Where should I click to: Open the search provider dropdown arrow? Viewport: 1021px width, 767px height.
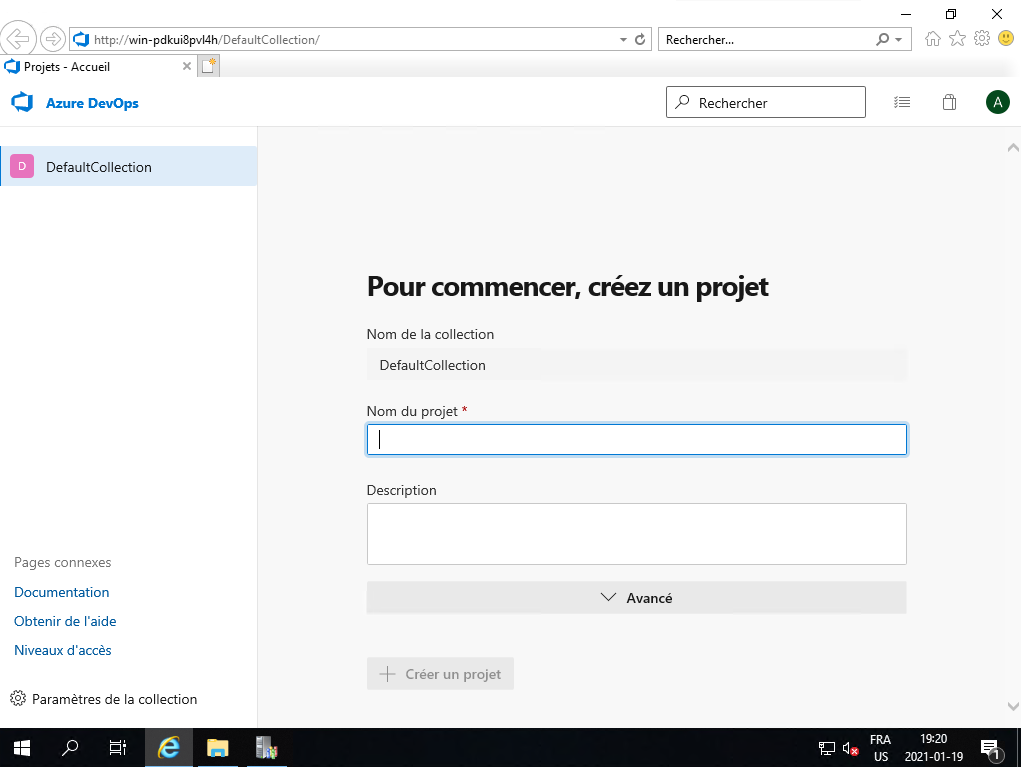coord(898,40)
